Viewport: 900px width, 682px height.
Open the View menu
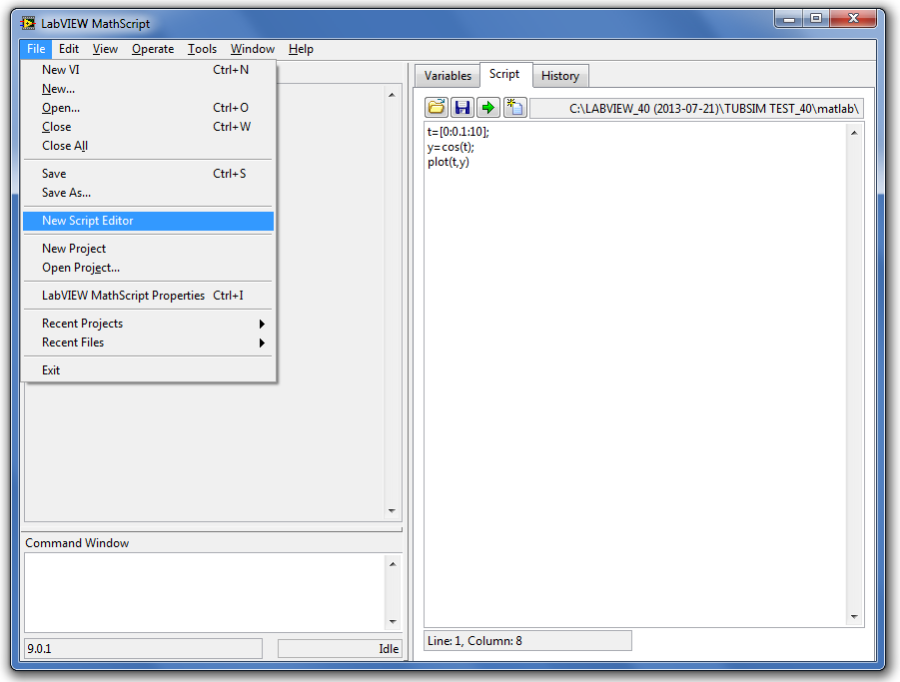106,49
